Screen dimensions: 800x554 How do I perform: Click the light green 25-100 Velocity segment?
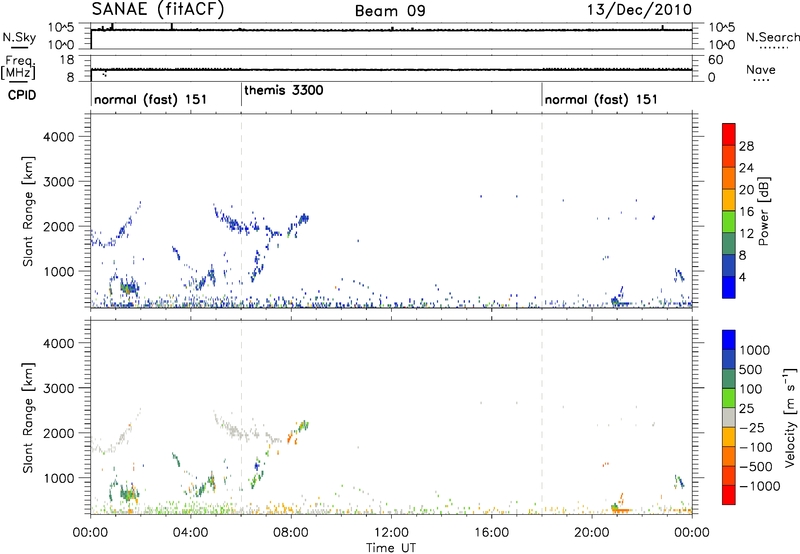pyautogui.click(x=729, y=398)
